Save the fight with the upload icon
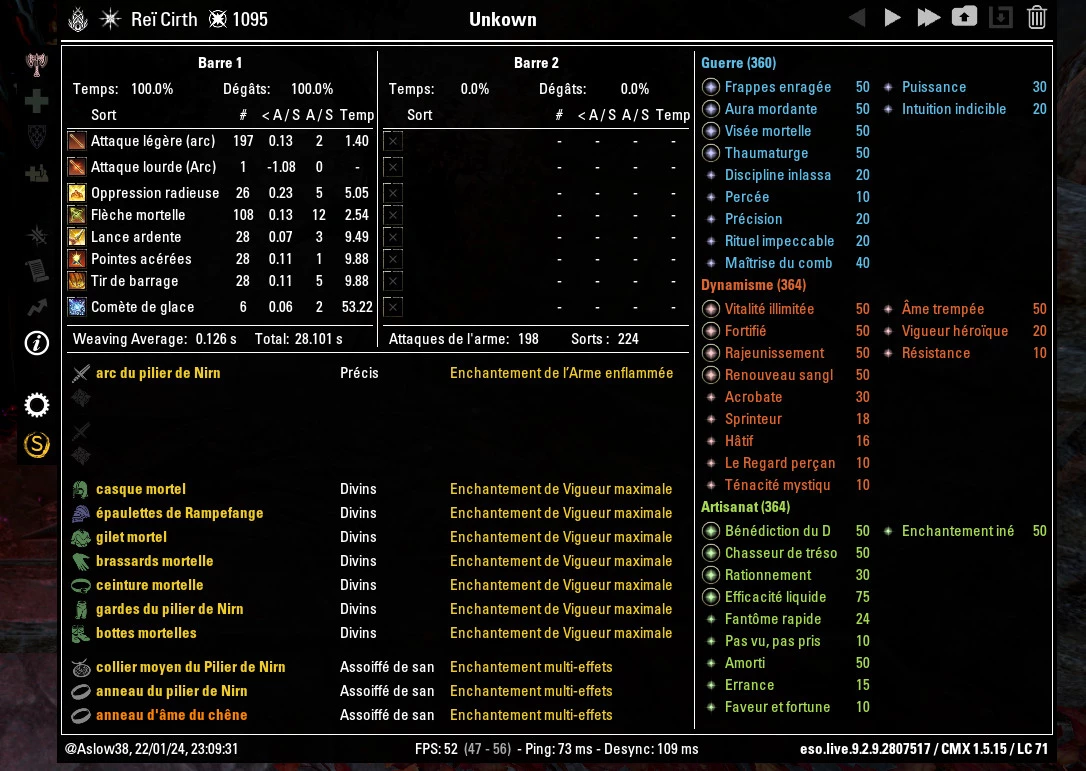Viewport: 1086px width, 771px height. [x=964, y=17]
